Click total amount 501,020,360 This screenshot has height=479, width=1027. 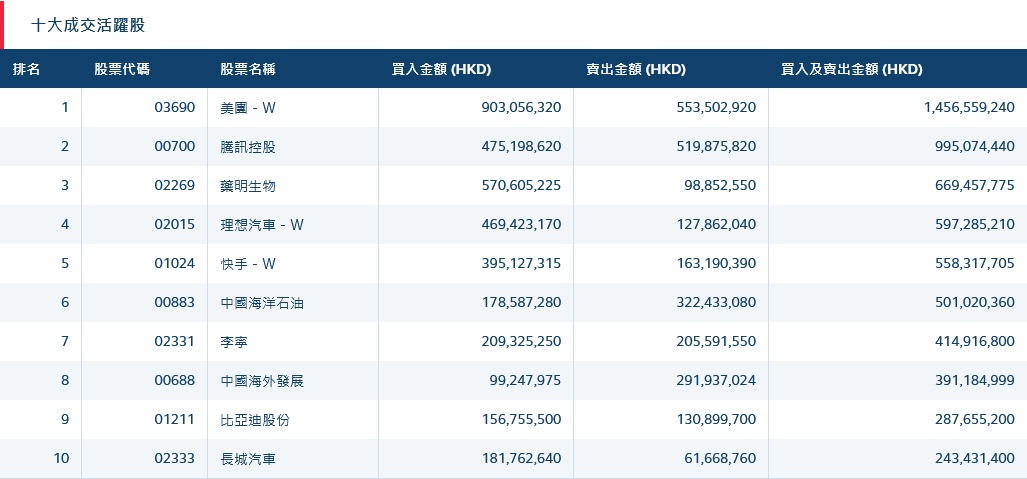(975, 303)
